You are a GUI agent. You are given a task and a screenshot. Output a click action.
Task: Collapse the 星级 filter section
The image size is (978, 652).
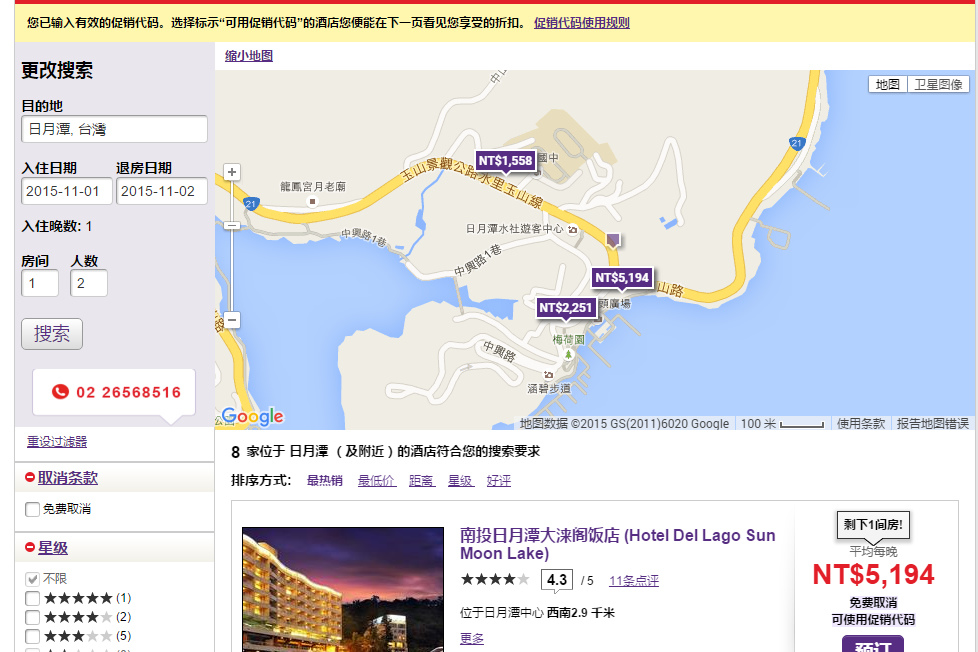28,547
